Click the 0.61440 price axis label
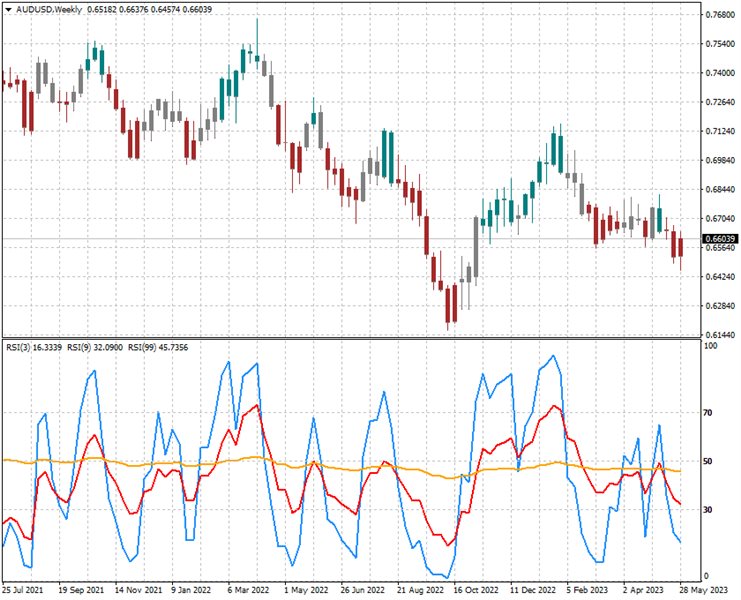The width and height of the screenshot is (741, 600). click(x=720, y=335)
